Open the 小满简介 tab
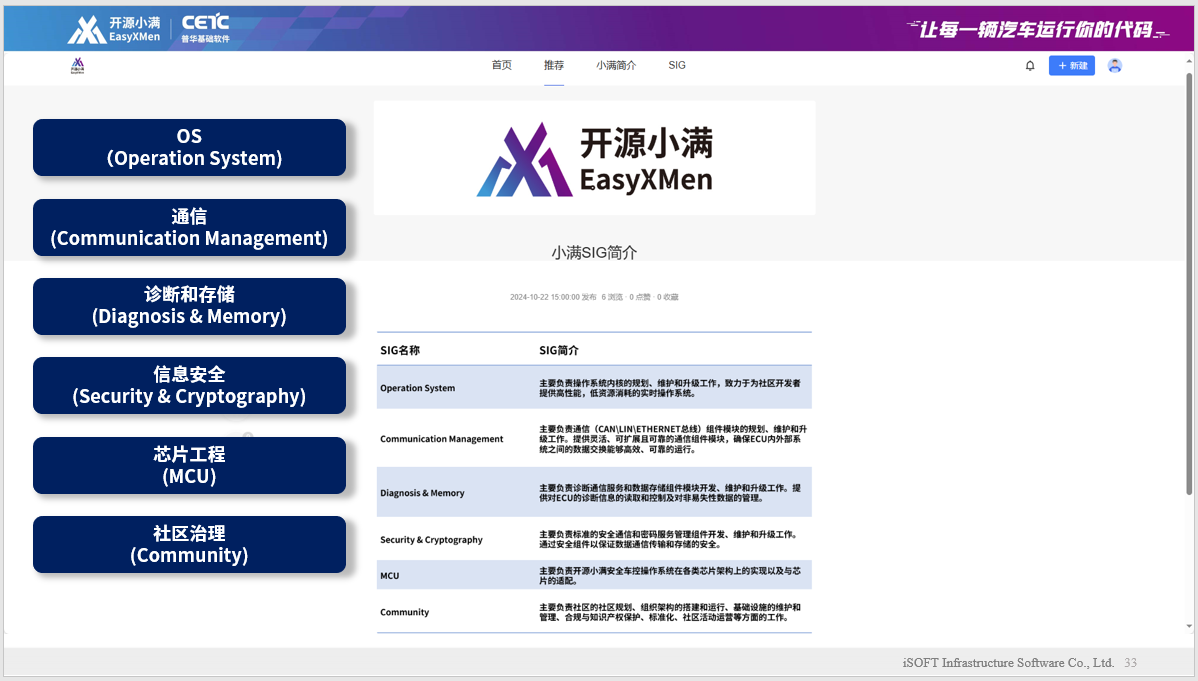The image size is (1198, 681). point(616,66)
